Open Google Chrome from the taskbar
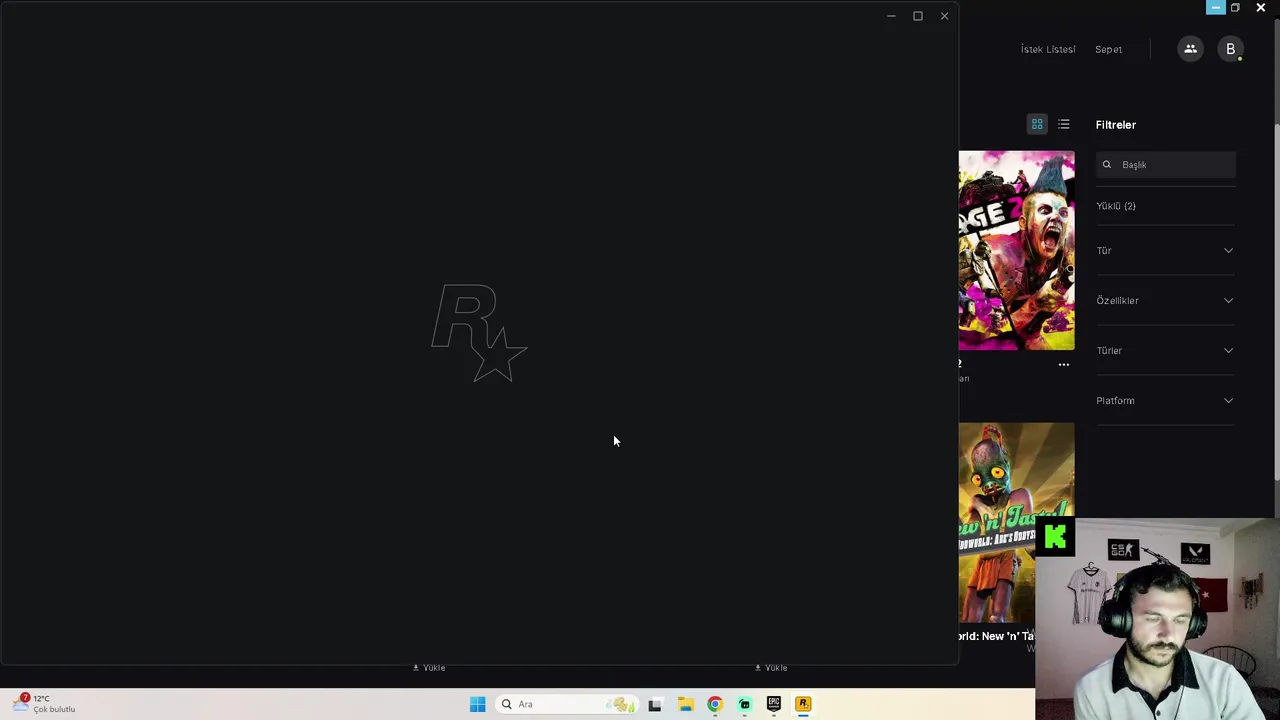The height and width of the screenshot is (720, 1280). (714, 704)
